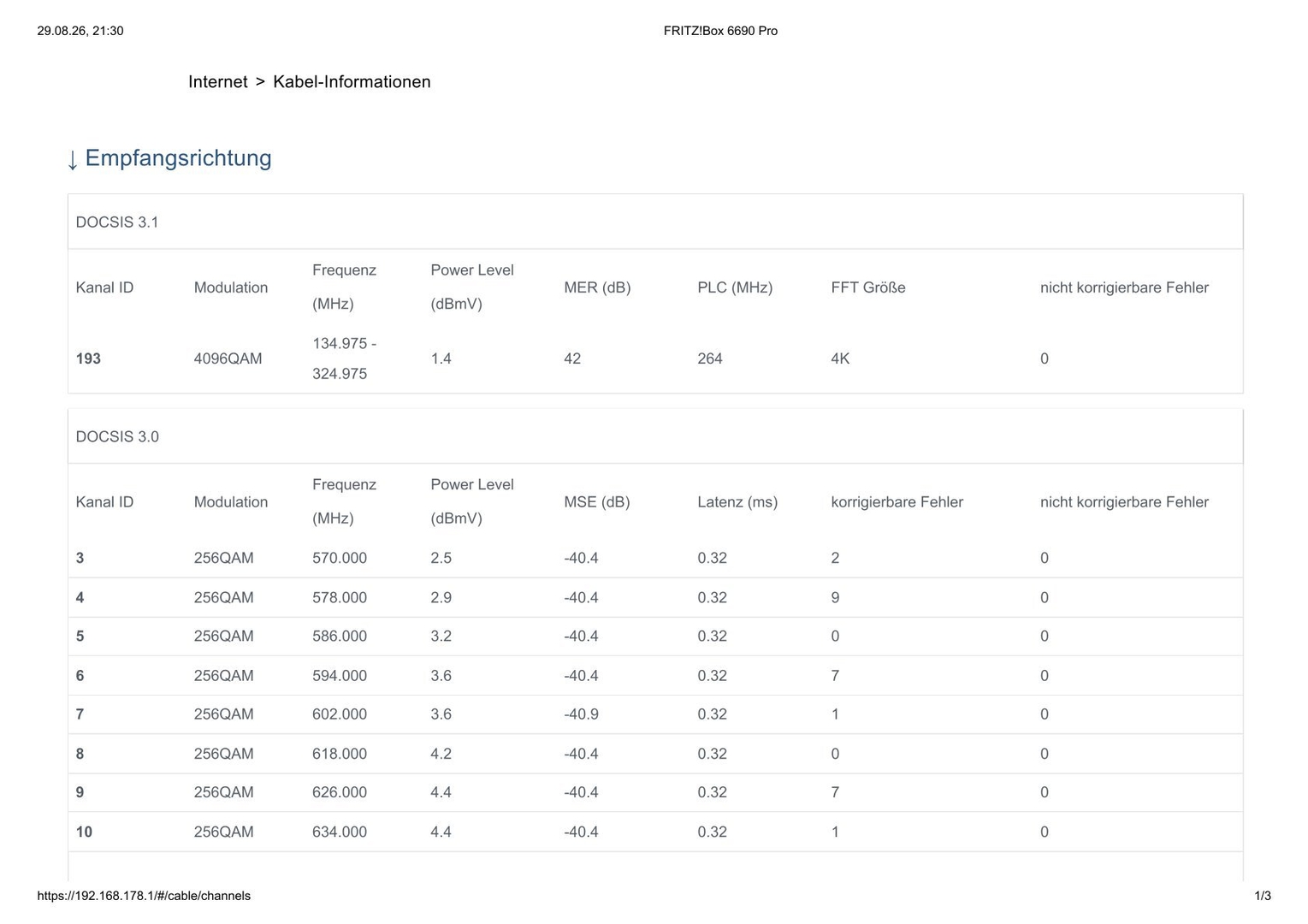Select the row for channel 3
The image size is (1308, 924).
[655, 558]
